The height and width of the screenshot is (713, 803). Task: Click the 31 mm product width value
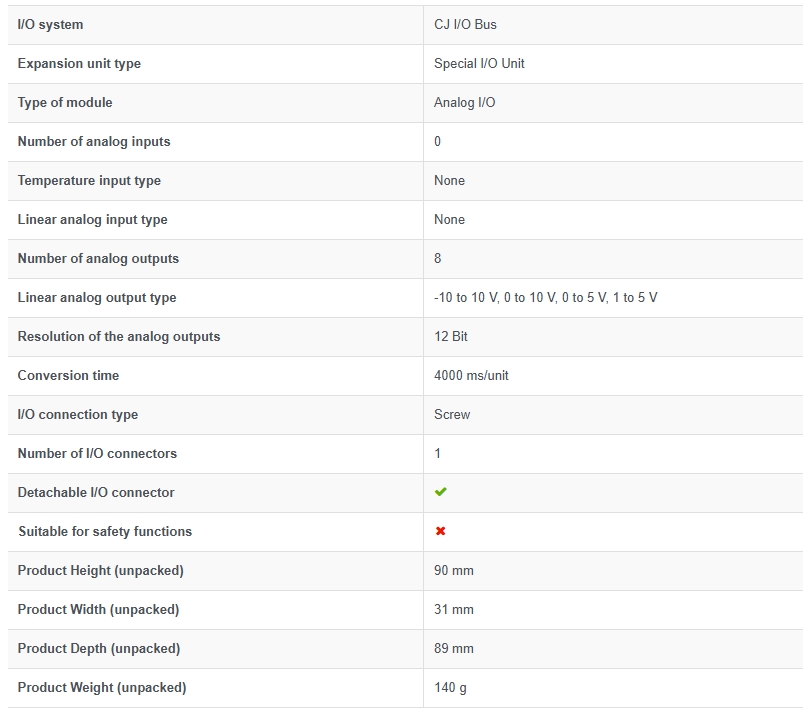[x=454, y=610]
